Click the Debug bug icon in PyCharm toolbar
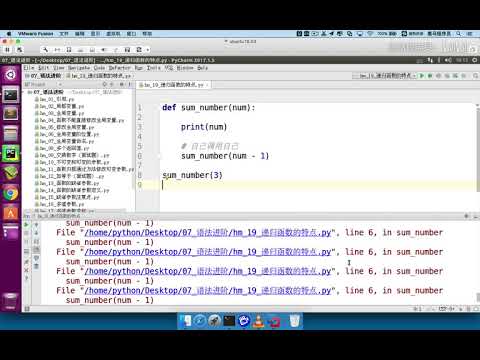The height and width of the screenshot is (360, 480). click(x=430, y=76)
